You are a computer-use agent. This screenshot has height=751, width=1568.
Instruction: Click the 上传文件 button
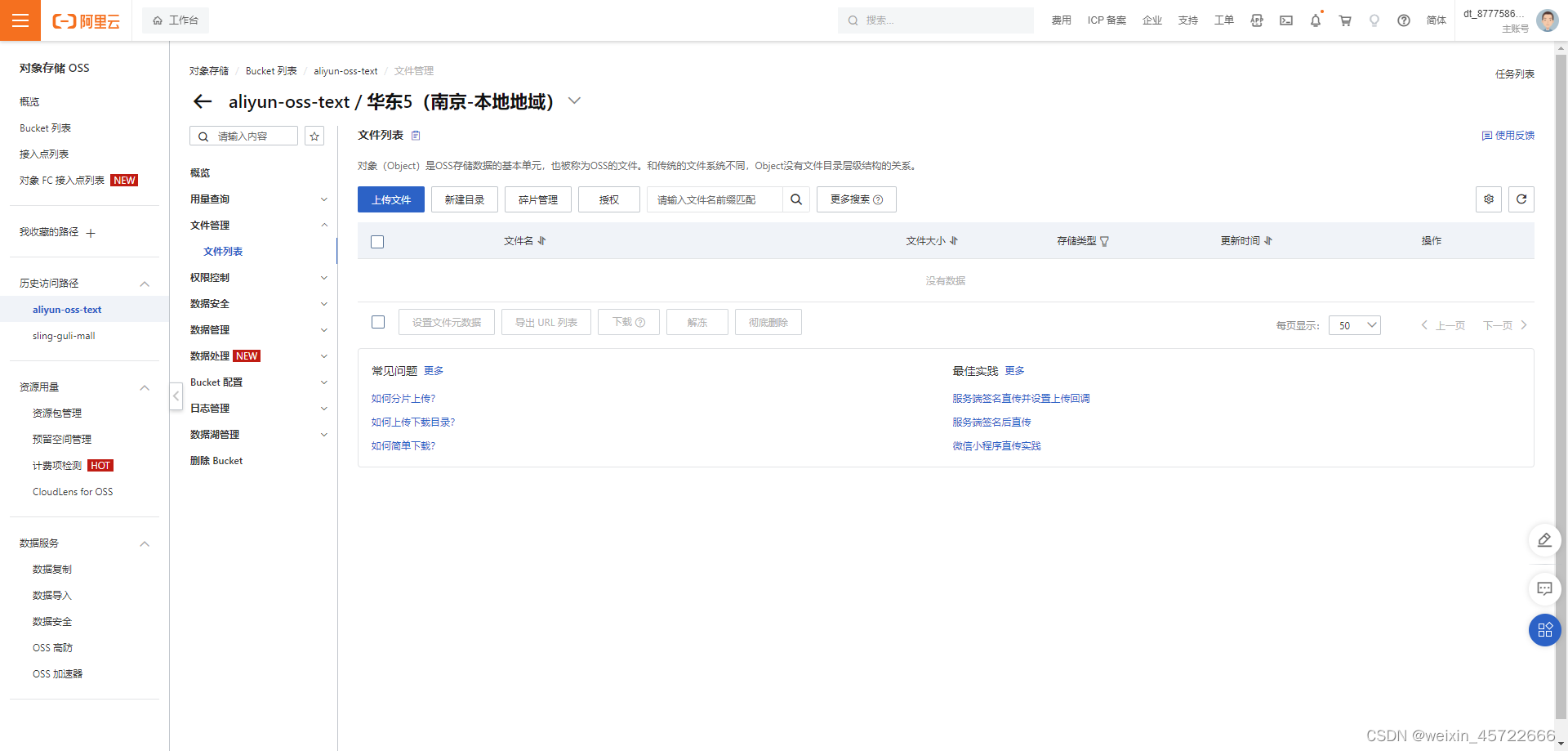coord(391,199)
